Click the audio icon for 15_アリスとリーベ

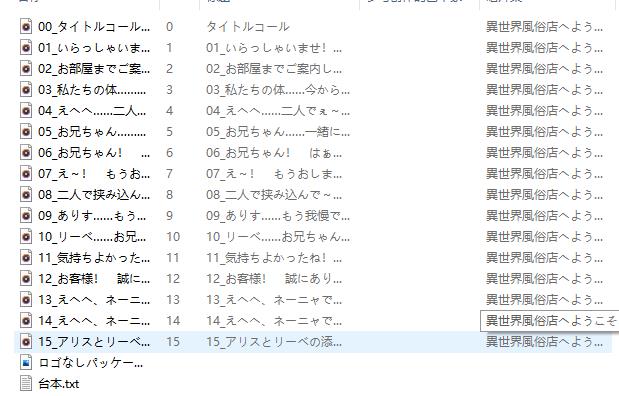click(x=26, y=342)
